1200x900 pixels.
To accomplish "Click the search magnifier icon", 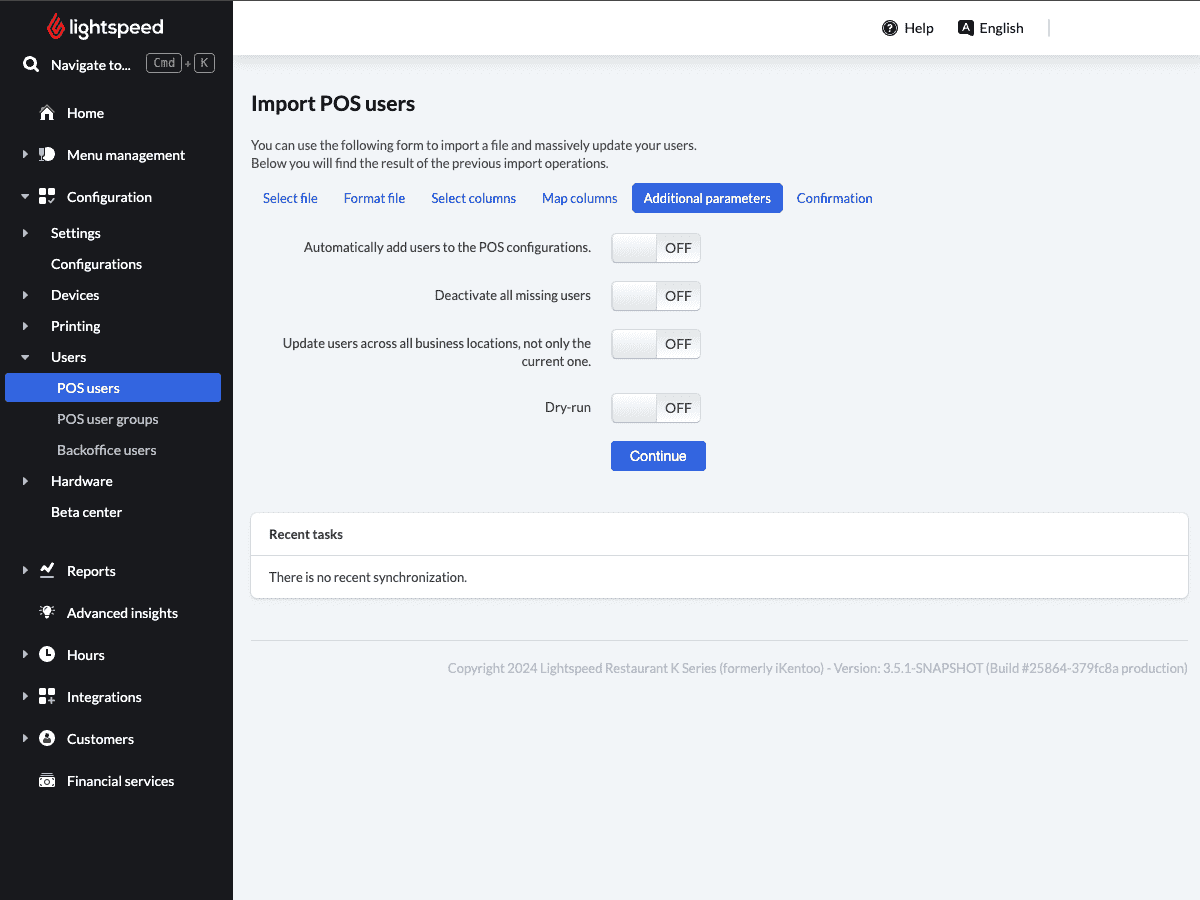I will click(x=31, y=64).
